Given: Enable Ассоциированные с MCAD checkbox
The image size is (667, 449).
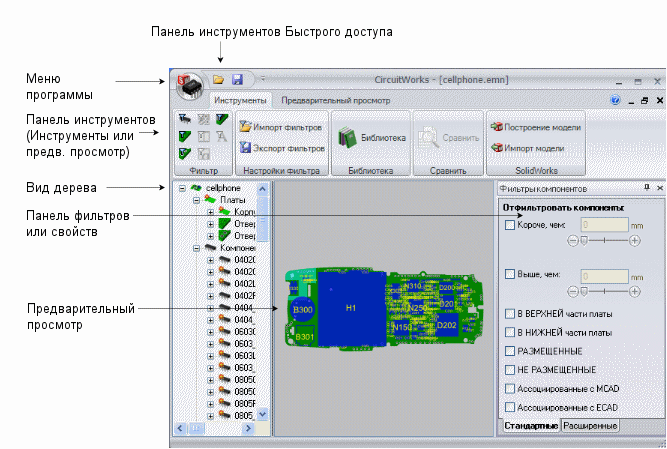Looking at the screenshot, I should point(510,388).
